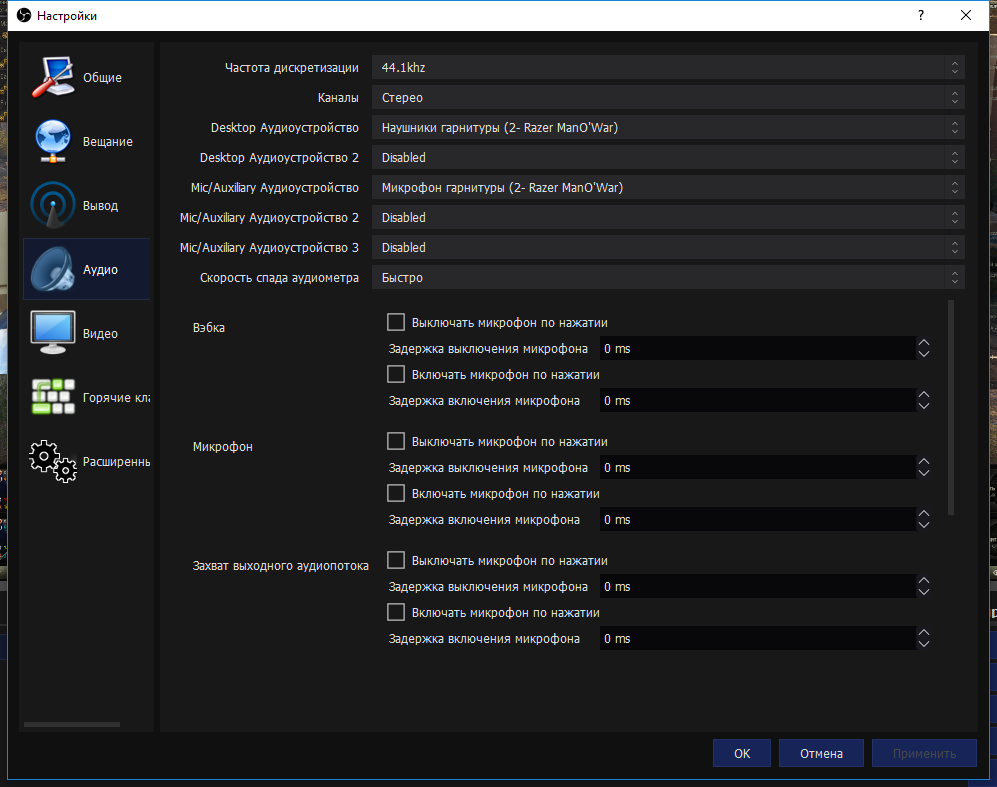The height and width of the screenshot is (787, 997).
Task: Enable Выключать микрофон по нажатии for Вэбка
Action: click(396, 322)
